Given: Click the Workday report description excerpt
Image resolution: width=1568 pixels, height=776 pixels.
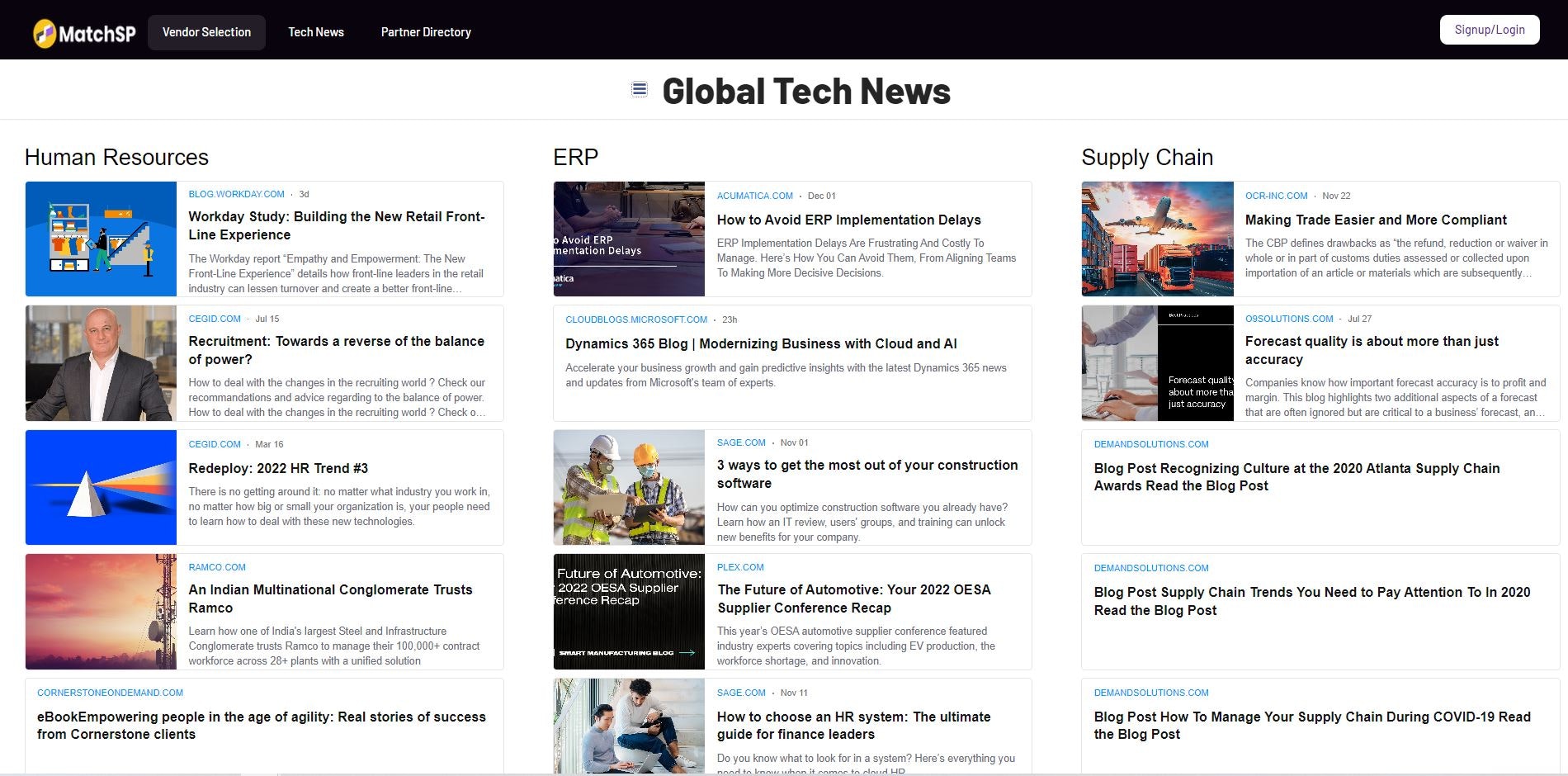Looking at the screenshot, I should (336, 273).
